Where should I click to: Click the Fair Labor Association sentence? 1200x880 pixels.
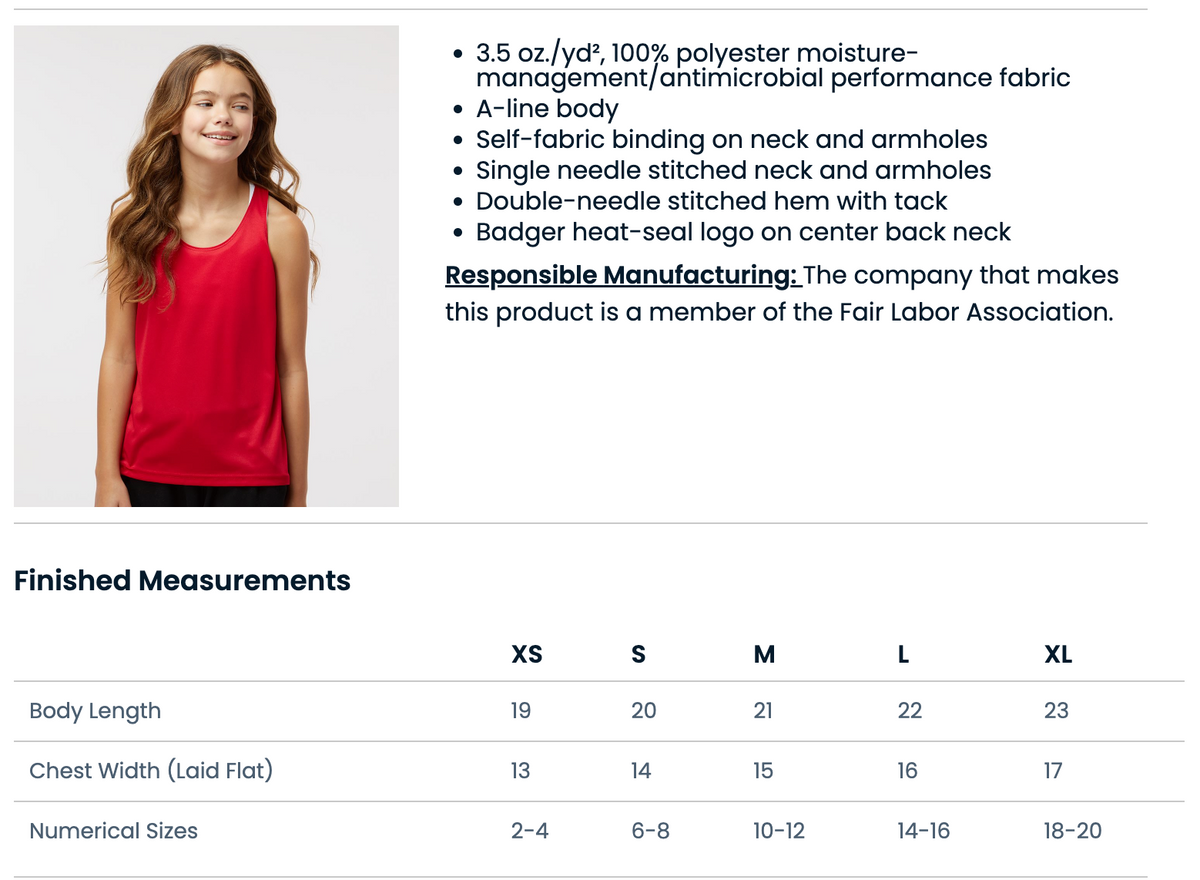tap(782, 294)
